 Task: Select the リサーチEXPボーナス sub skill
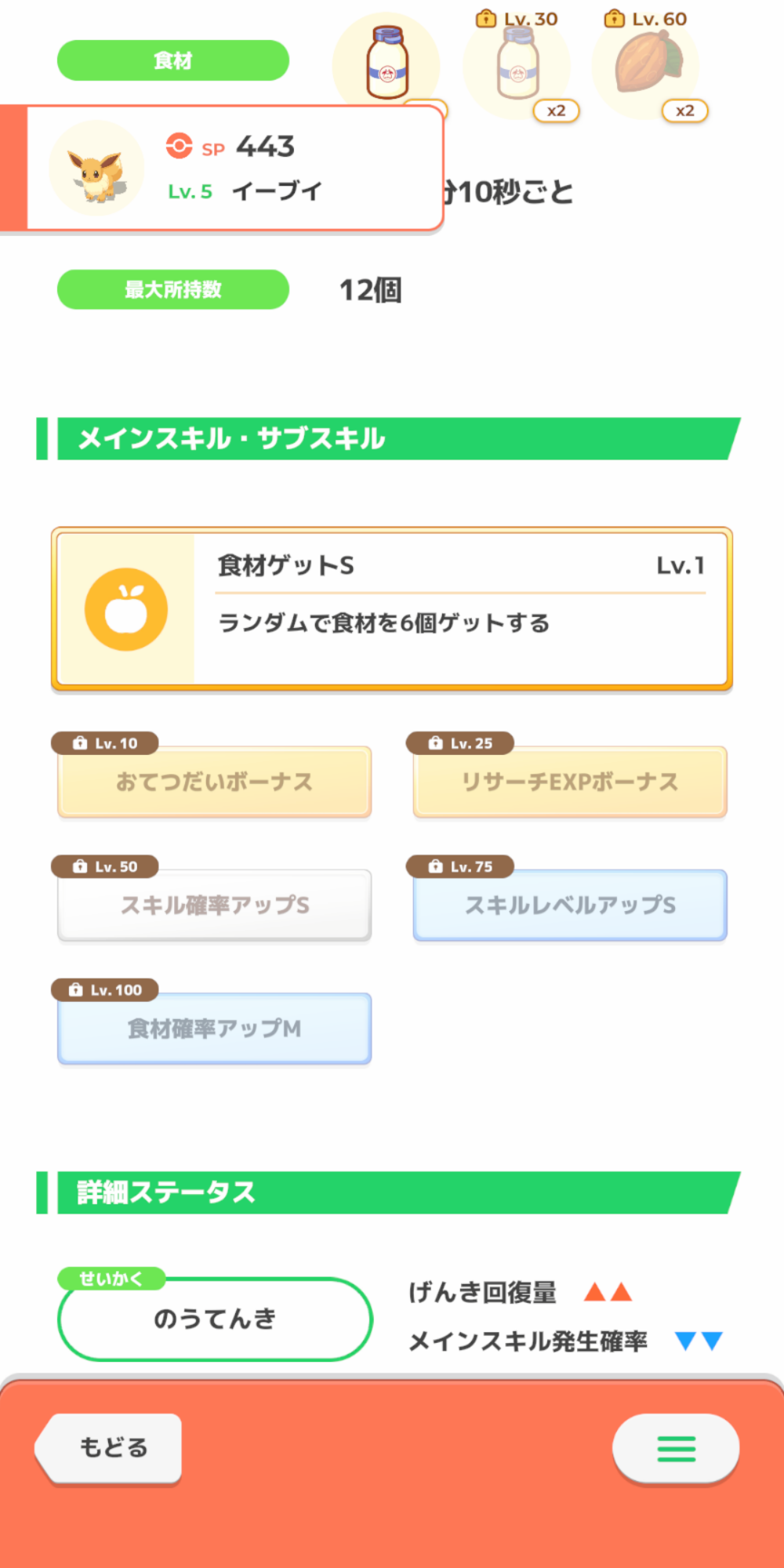[570, 782]
